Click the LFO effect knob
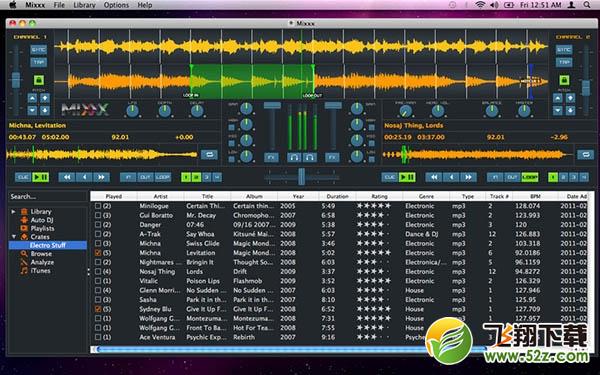 point(132,111)
